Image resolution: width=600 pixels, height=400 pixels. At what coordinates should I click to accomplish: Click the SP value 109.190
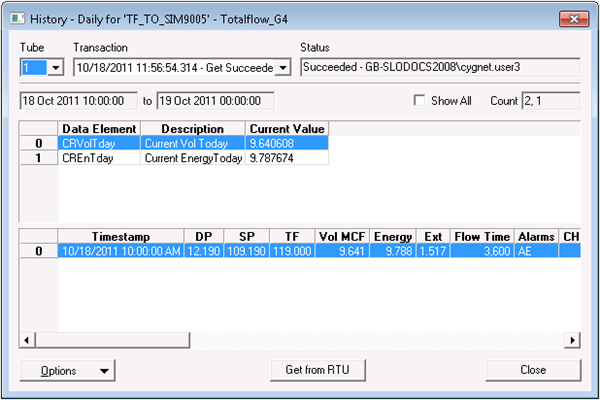tap(247, 251)
